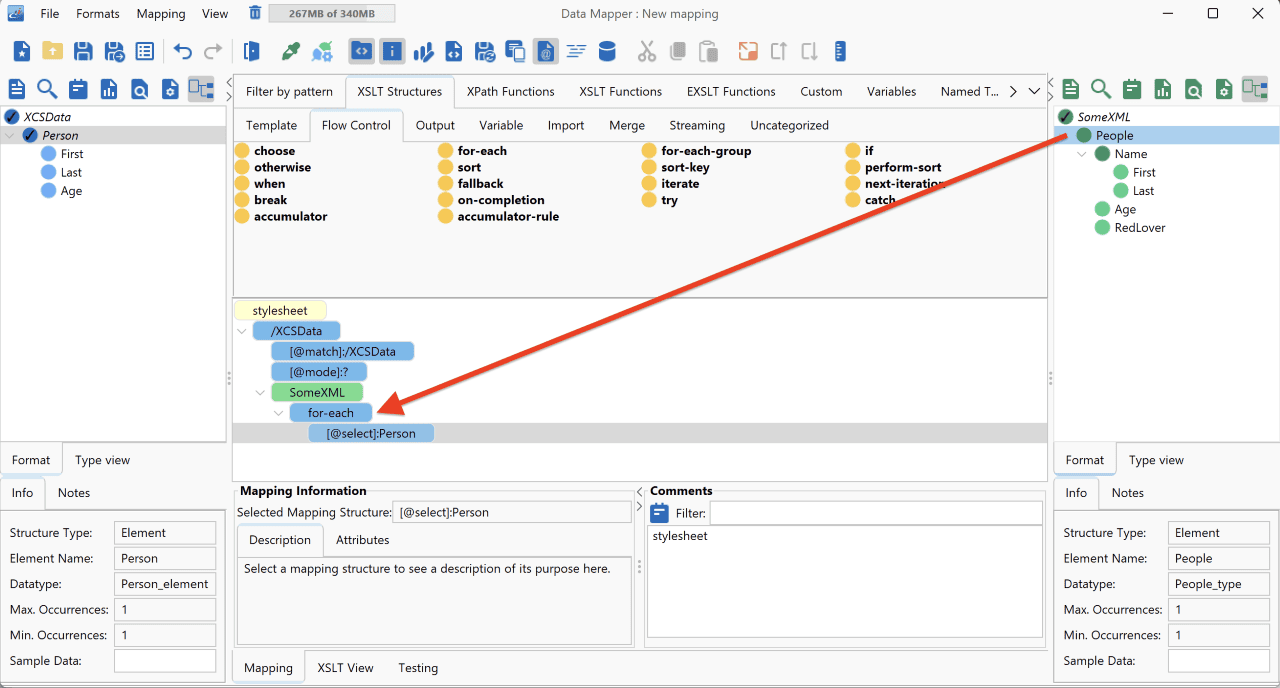Click into the Comments Filter input field
This screenshot has height=688, width=1280.
(x=876, y=513)
